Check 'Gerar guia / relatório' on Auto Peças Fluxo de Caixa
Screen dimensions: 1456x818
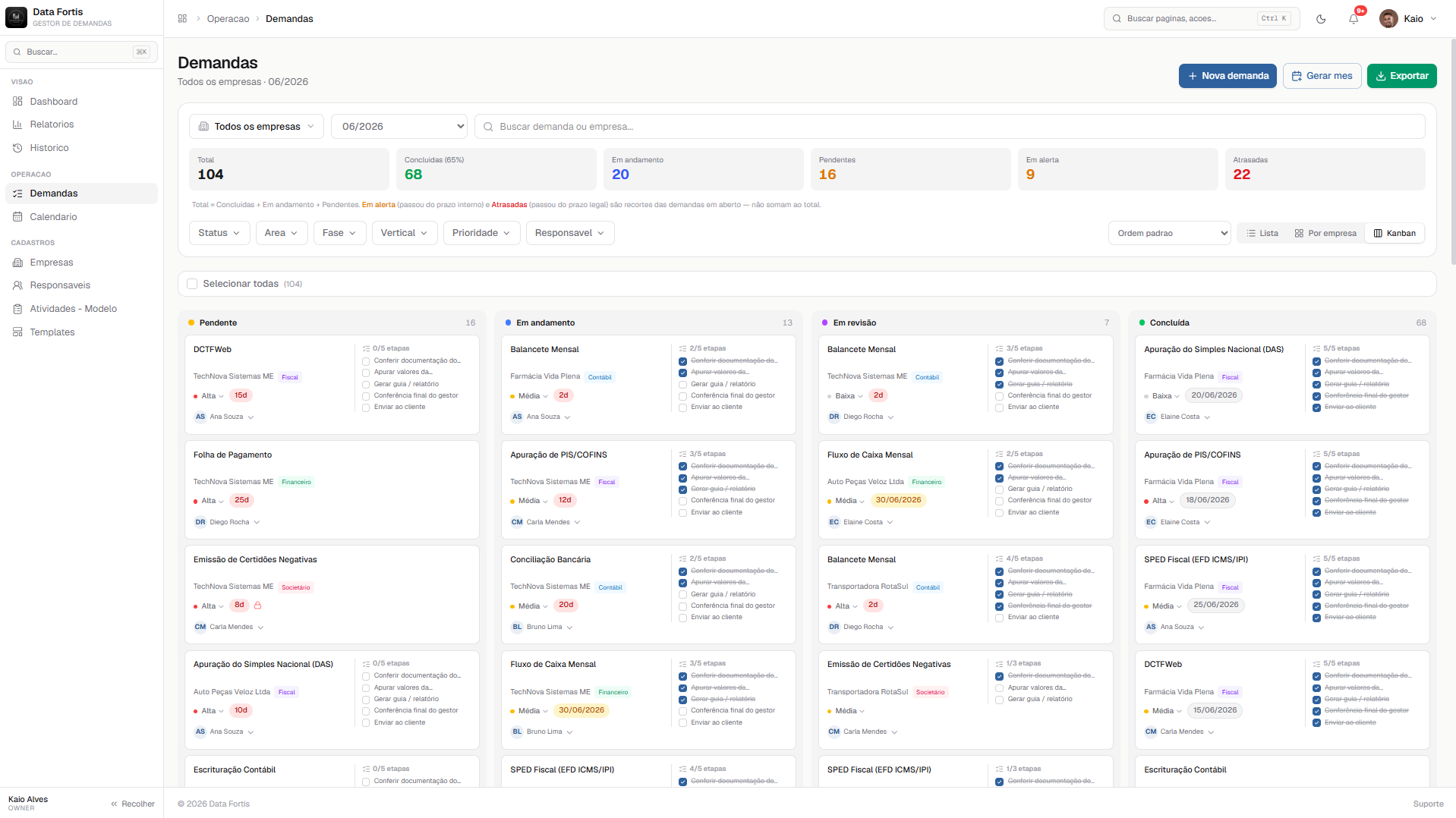[x=999, y=489]
